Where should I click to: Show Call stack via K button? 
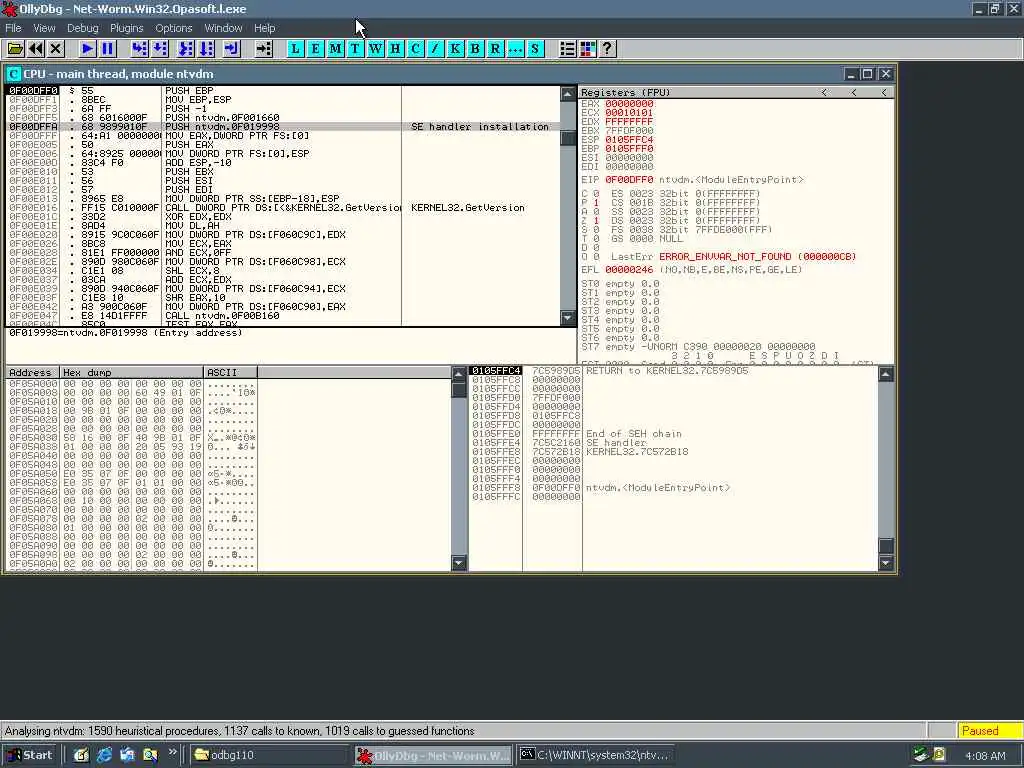tap(455, 48)
